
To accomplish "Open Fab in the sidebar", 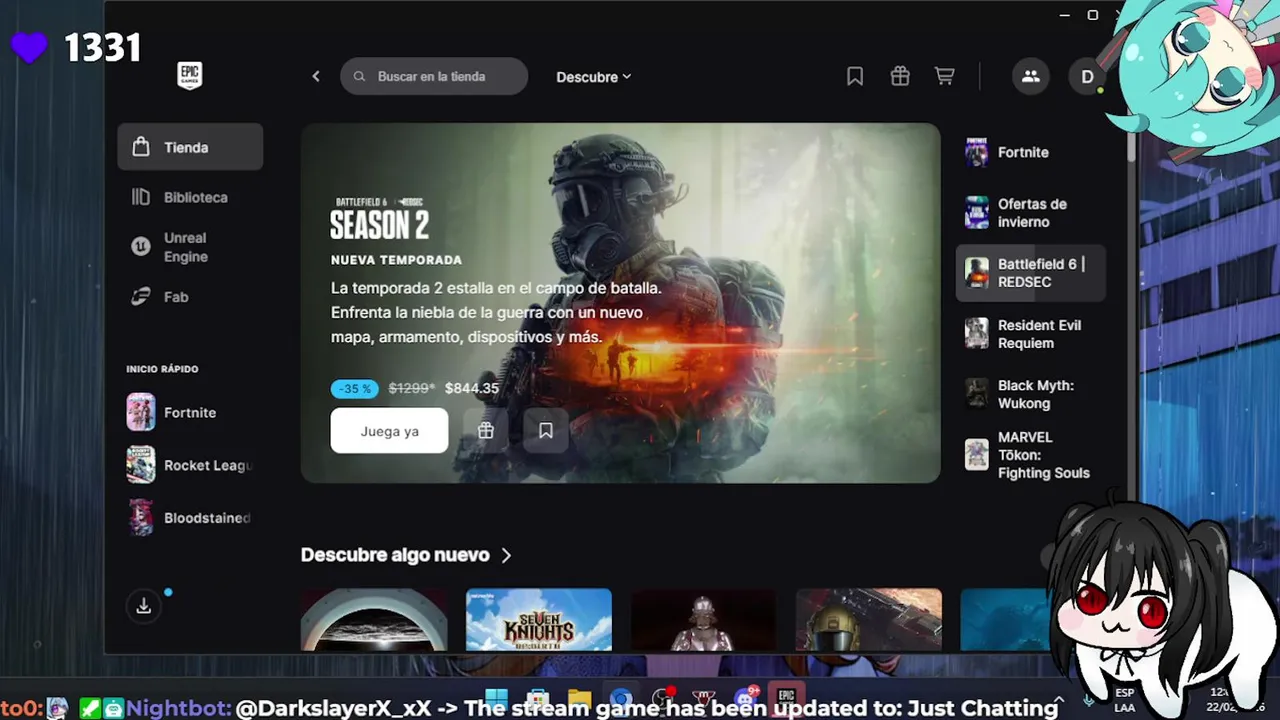I will coord(190,297).
